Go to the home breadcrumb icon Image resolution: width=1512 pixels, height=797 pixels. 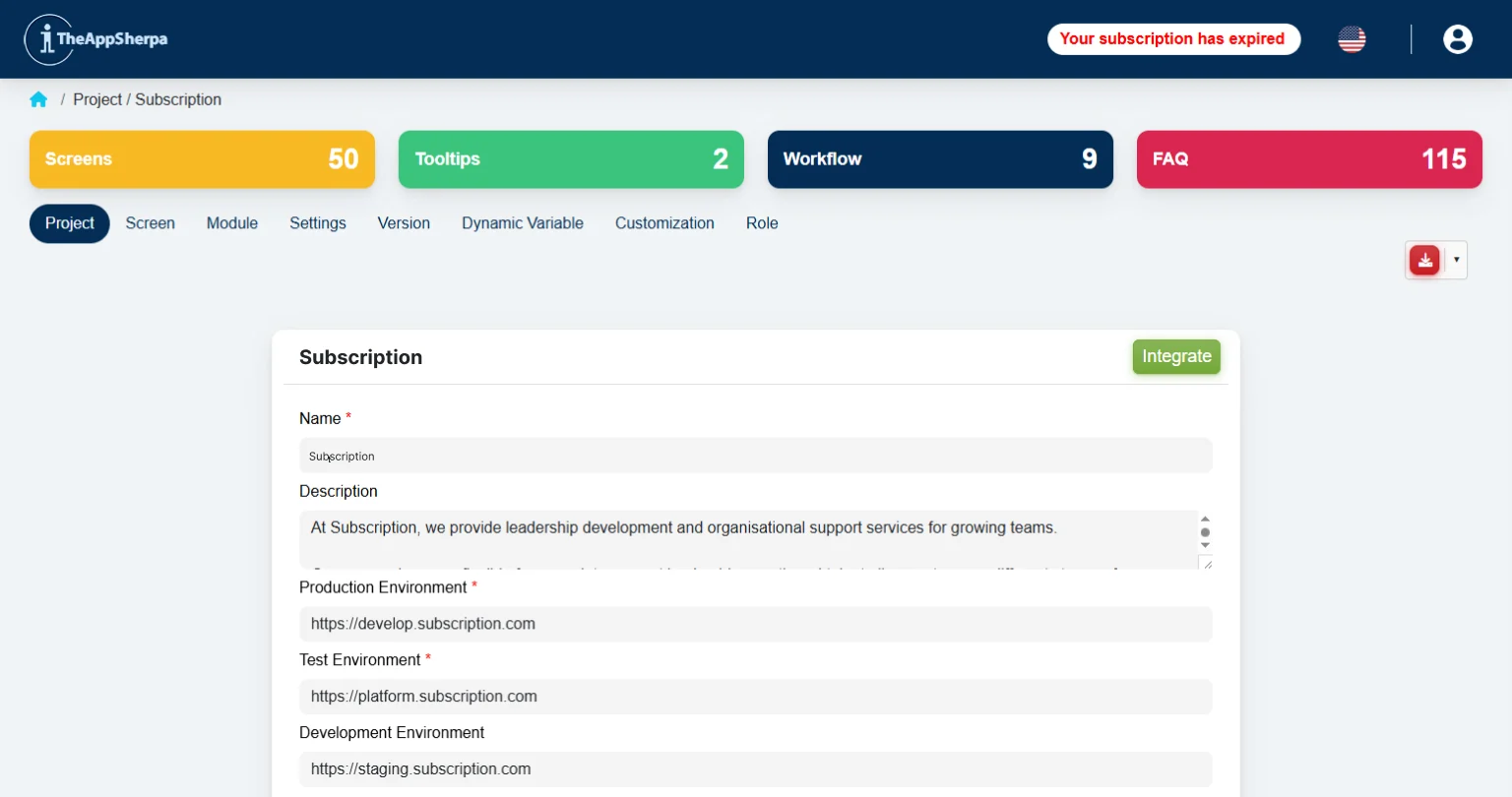coord(38,99)
